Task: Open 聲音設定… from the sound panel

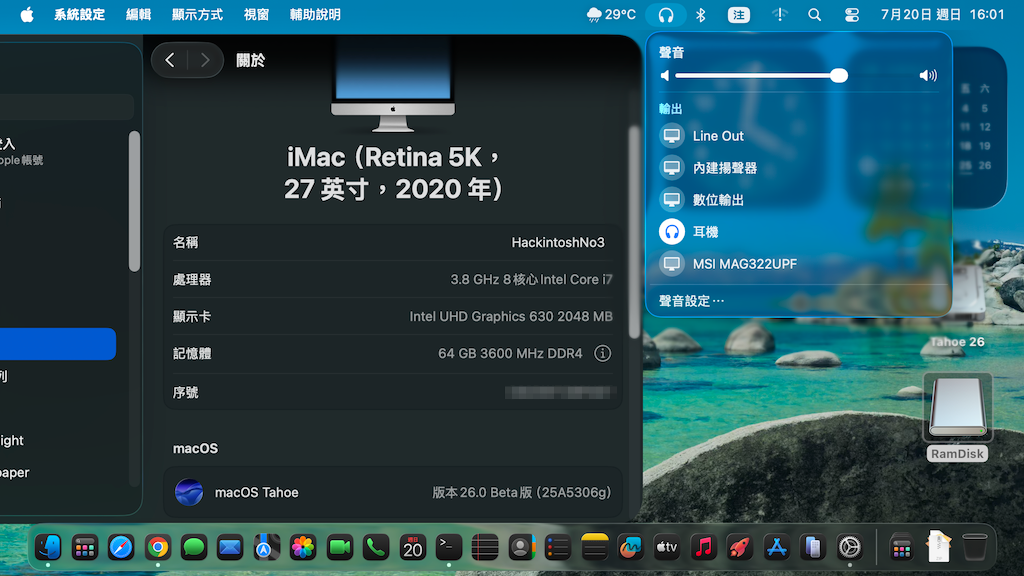Action: 691,301
